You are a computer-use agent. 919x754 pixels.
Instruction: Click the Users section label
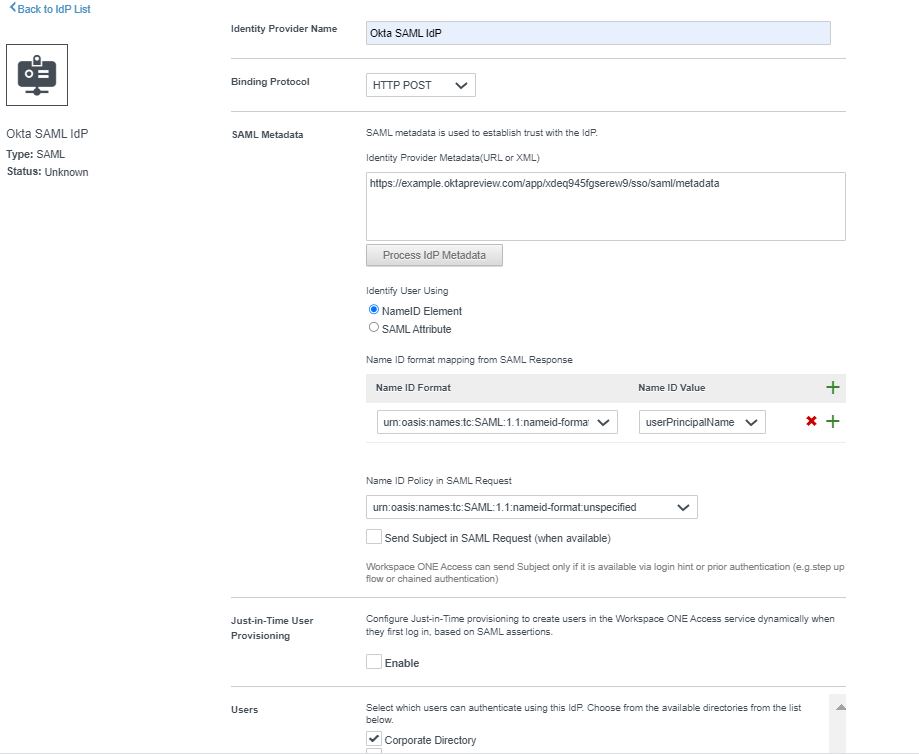coord(244,709)
